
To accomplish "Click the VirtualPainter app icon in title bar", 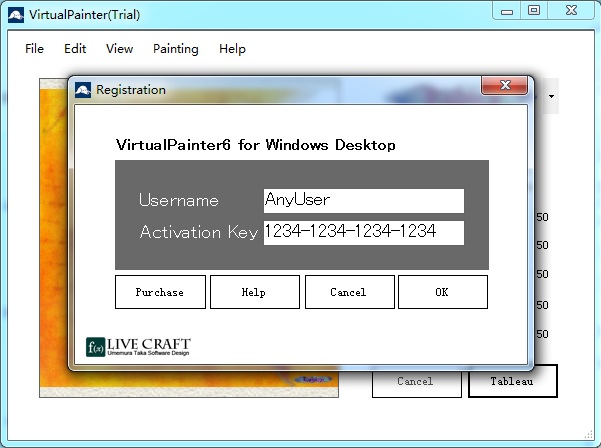I will tap(16, 15).
